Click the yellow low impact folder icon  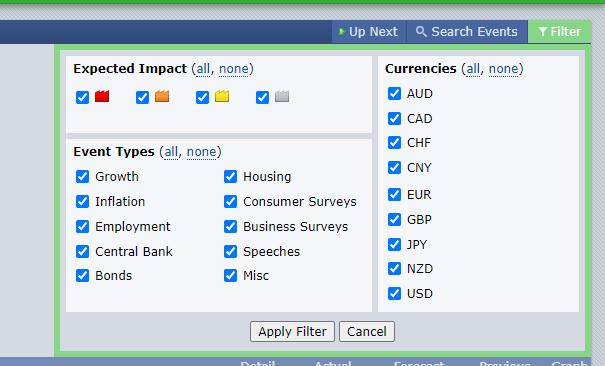click(222, 96)
